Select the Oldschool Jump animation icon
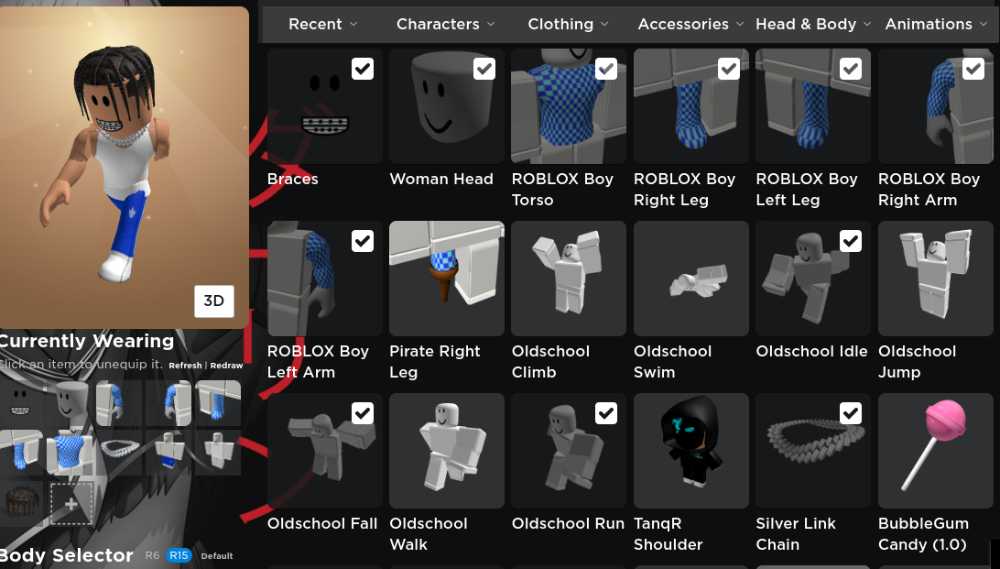1000x569 pixels. tap(935, 278)
